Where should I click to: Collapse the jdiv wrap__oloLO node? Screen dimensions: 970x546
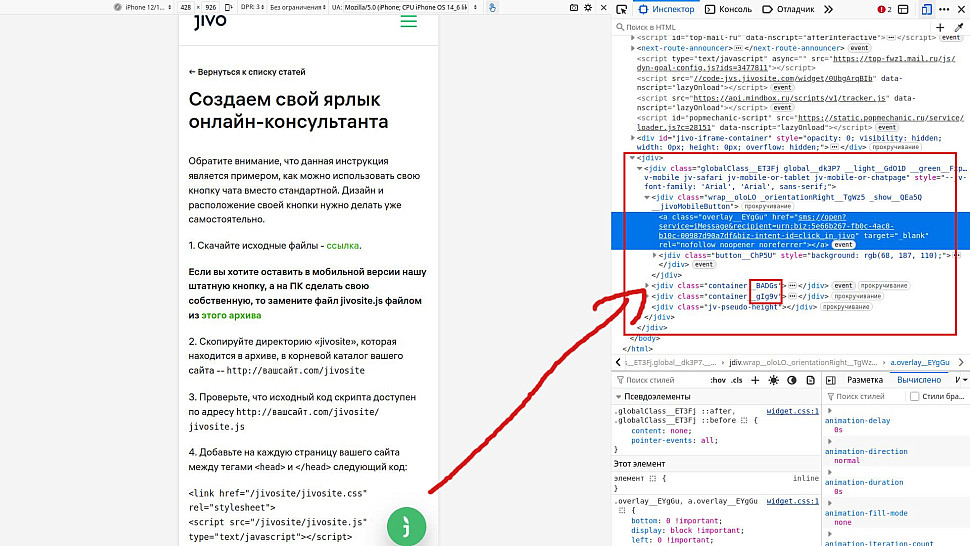click(x=647, y=197)
